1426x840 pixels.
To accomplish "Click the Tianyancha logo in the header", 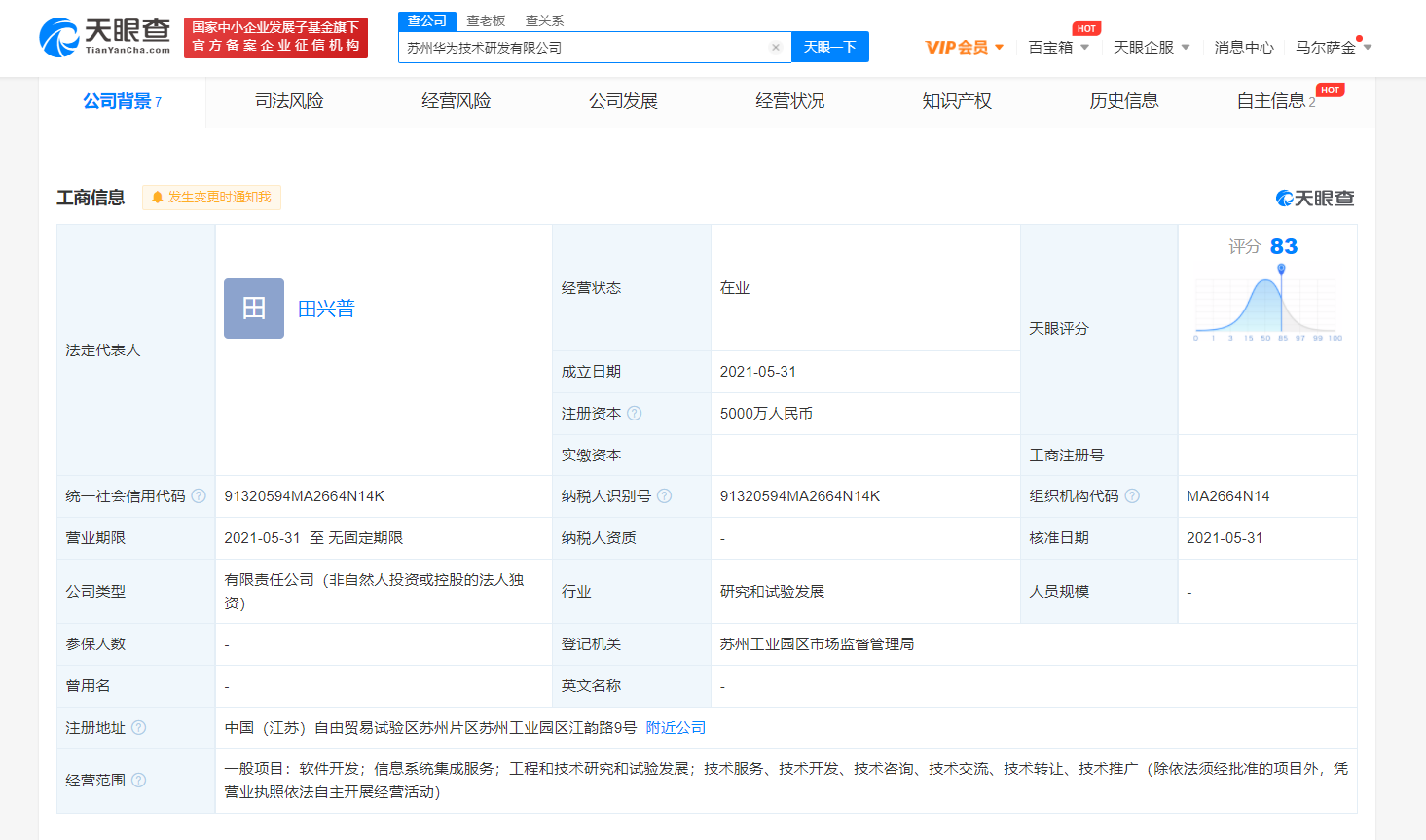I will [104, 37].
